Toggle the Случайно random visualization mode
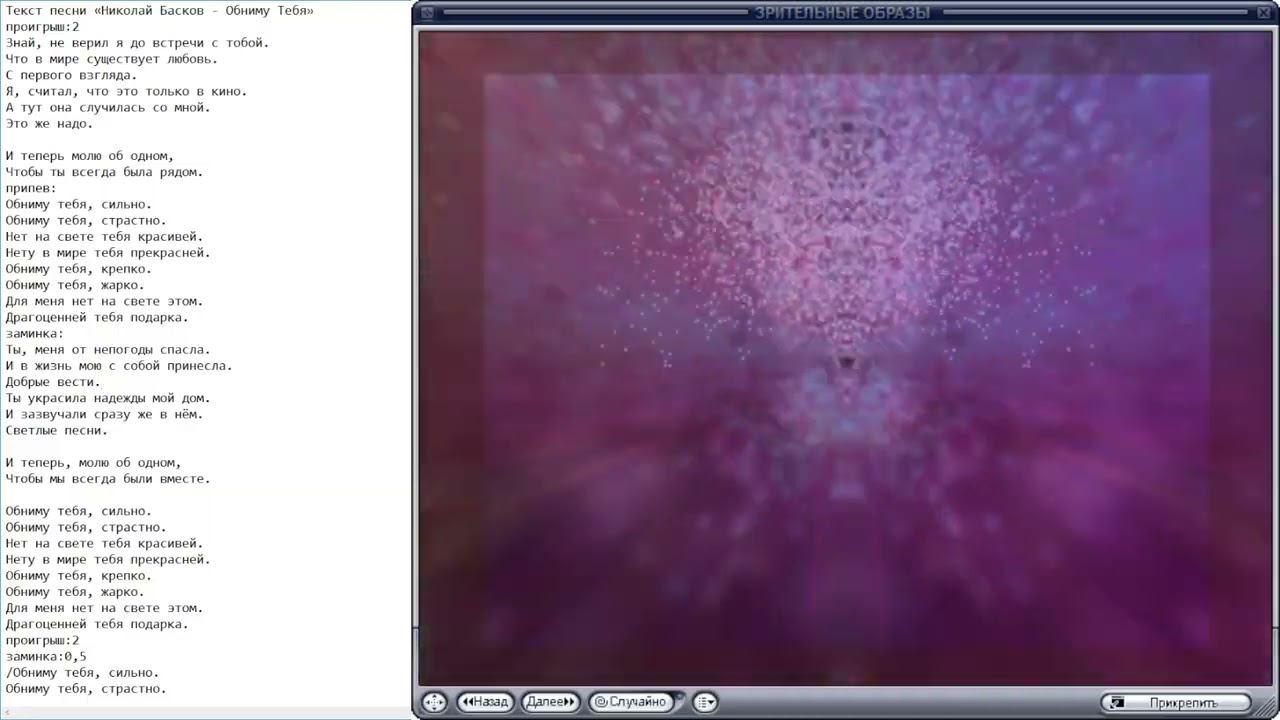Viewport: 1280px width, 720px height. click(631, 702)
